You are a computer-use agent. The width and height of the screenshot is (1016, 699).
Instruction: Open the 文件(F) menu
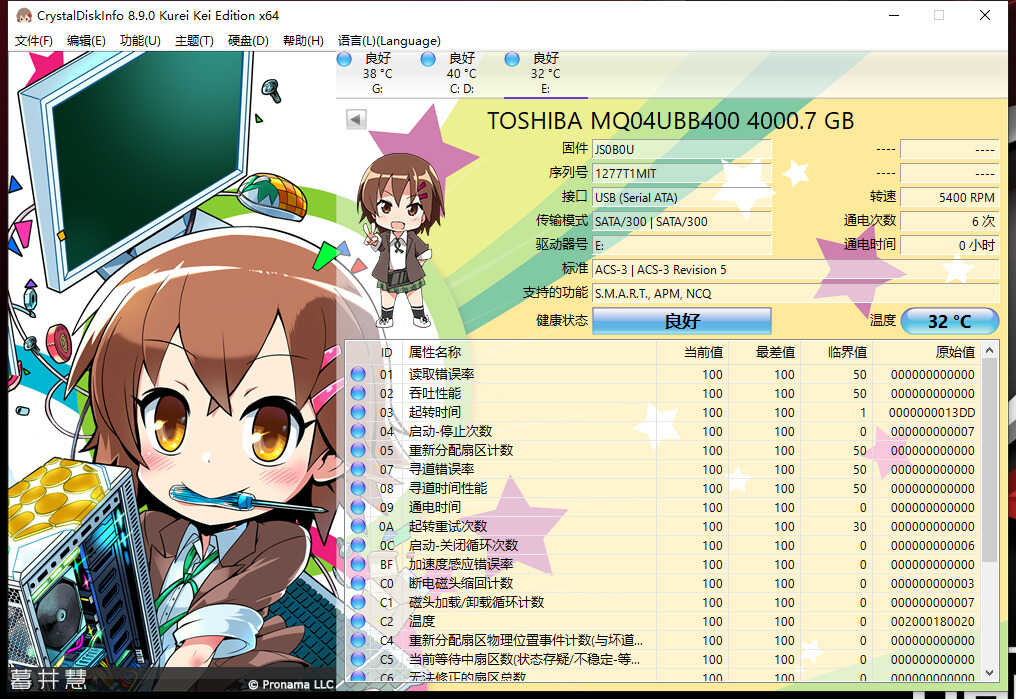pos(34,41)
